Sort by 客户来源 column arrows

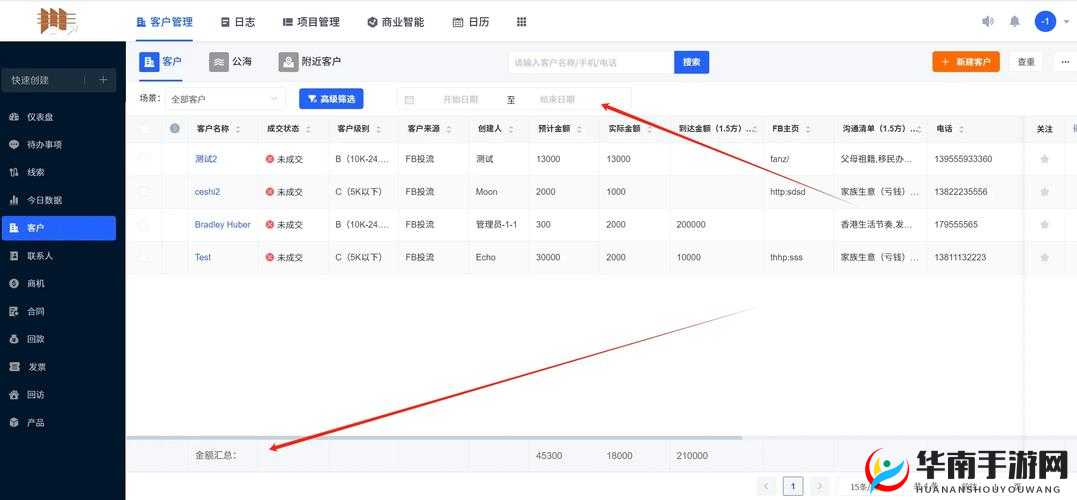pyautogui.click(x=448, y=129)
